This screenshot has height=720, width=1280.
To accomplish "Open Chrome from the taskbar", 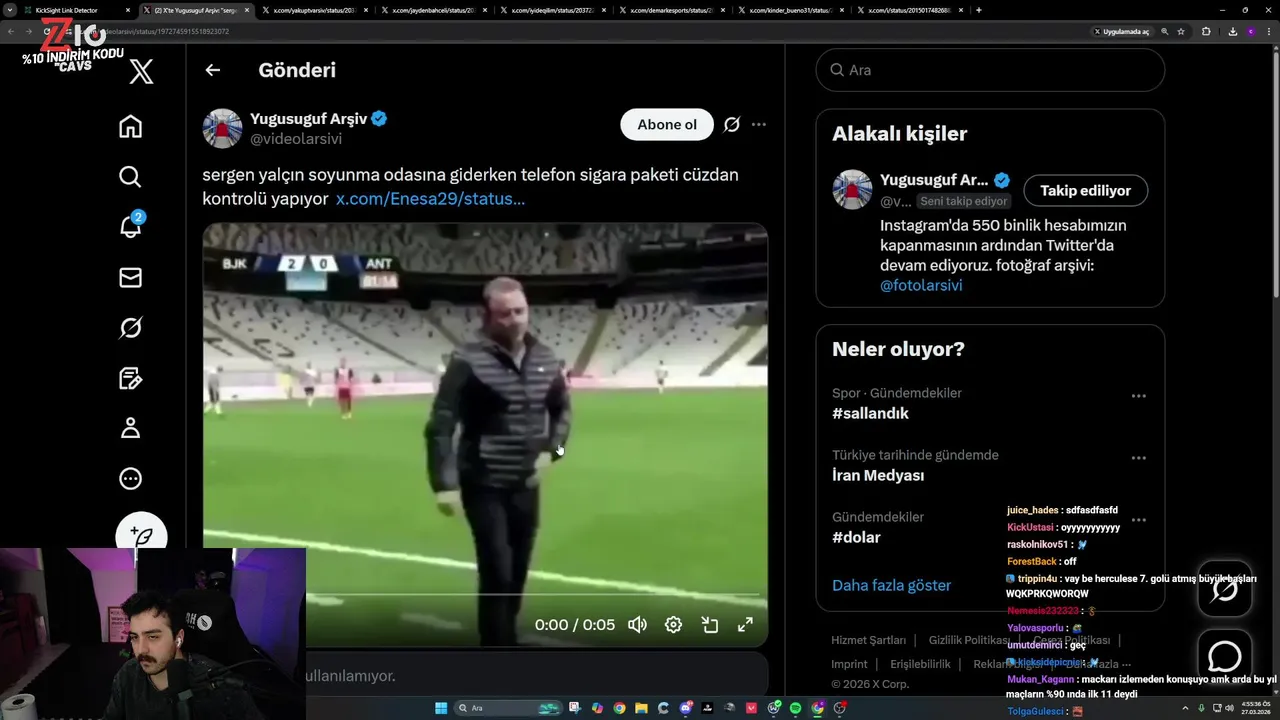I will pos(619,708).
